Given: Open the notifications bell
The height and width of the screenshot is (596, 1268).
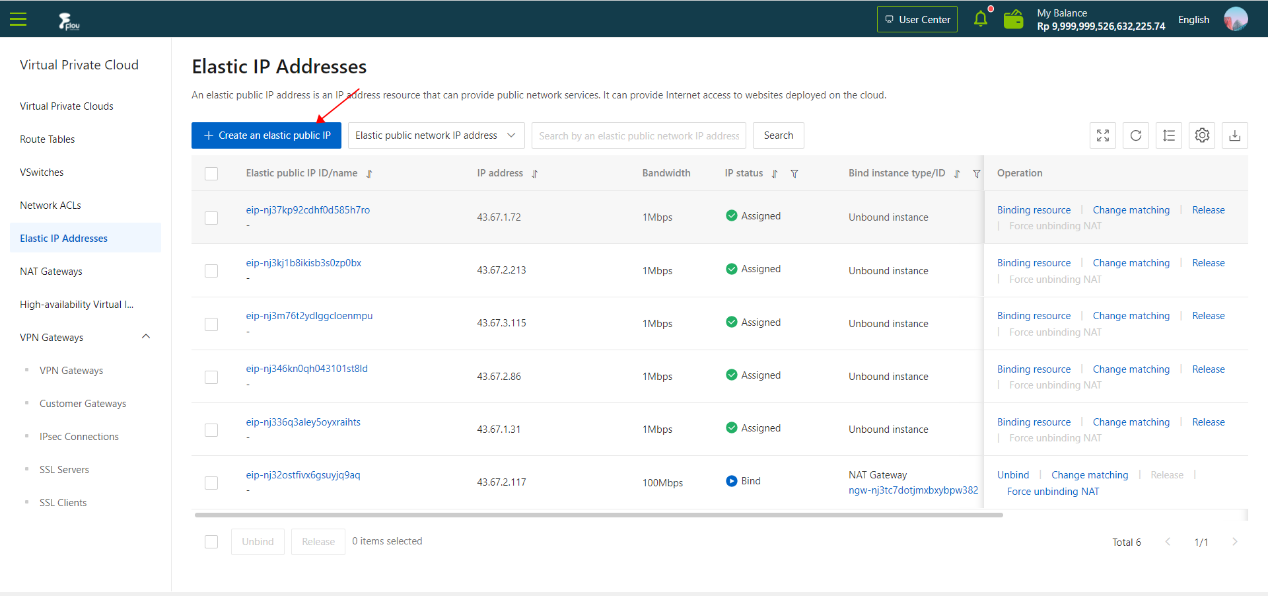Looking at the screenshot, I should tap(980, 19).
